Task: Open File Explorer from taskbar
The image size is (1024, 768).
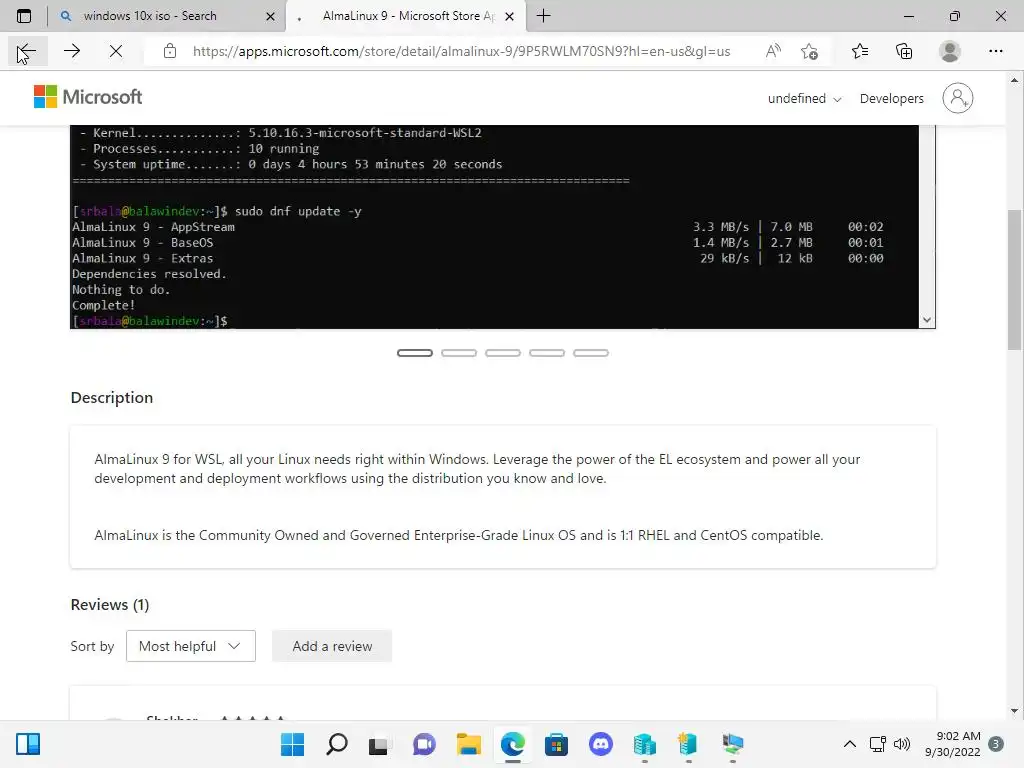Action: pyautogui.click(x=468, y=744)
